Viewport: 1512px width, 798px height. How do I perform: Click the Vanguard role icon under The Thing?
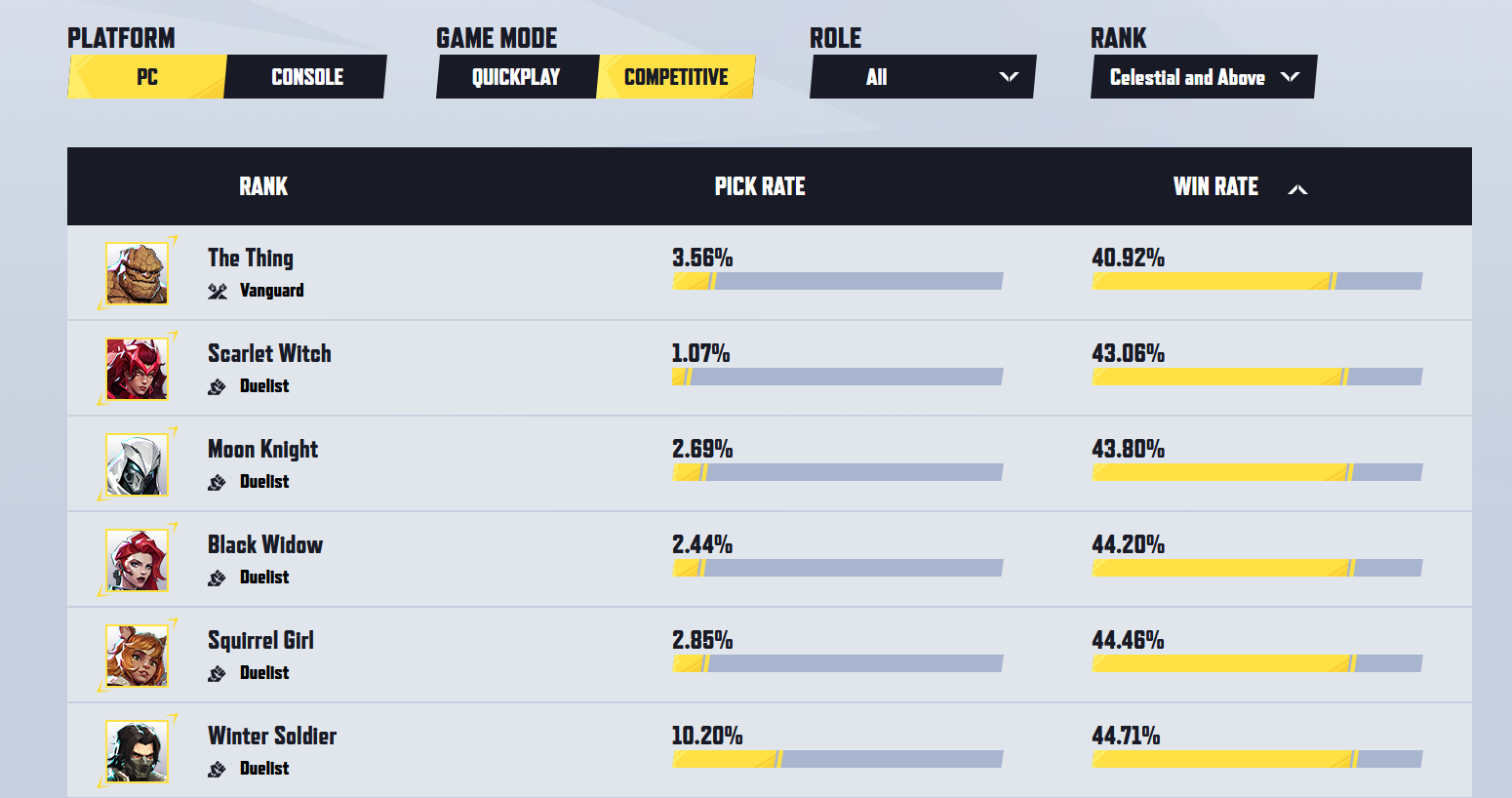click(x=218, y=291)
